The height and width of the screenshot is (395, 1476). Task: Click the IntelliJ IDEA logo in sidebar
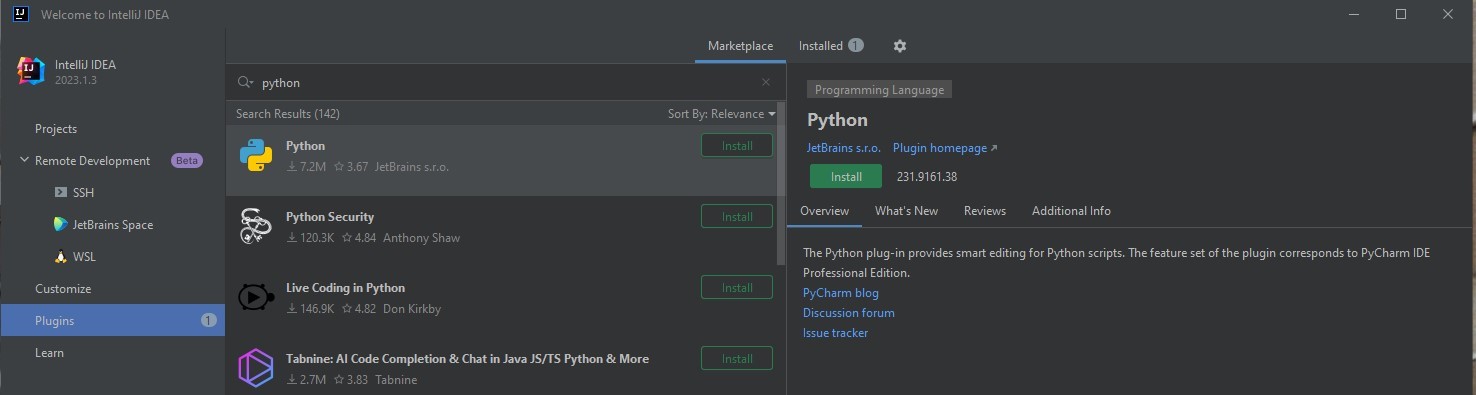pyautogui.click(x=31, y=72)
